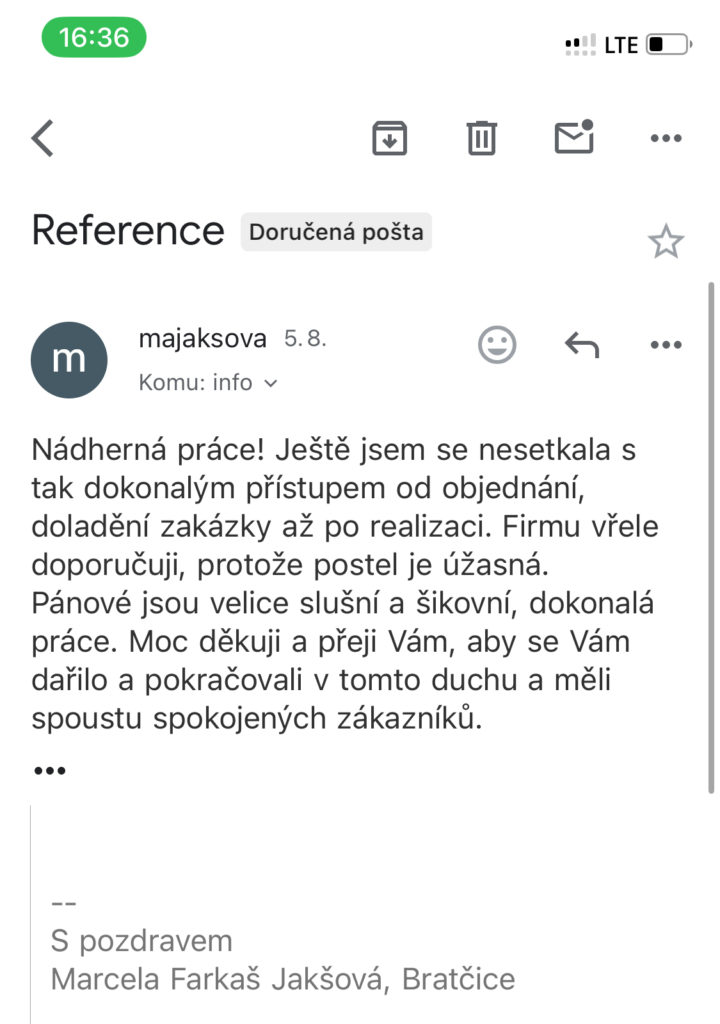Archive this email with the box icon

(389, 138)
